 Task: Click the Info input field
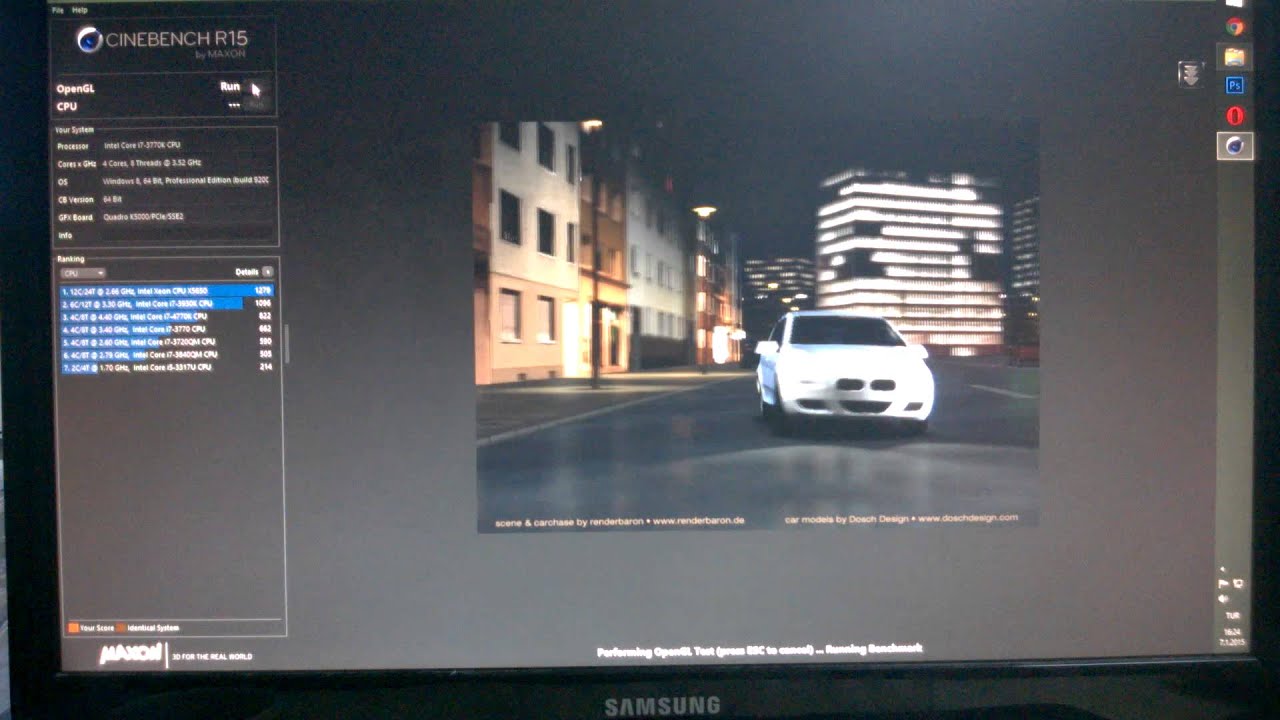188,235
